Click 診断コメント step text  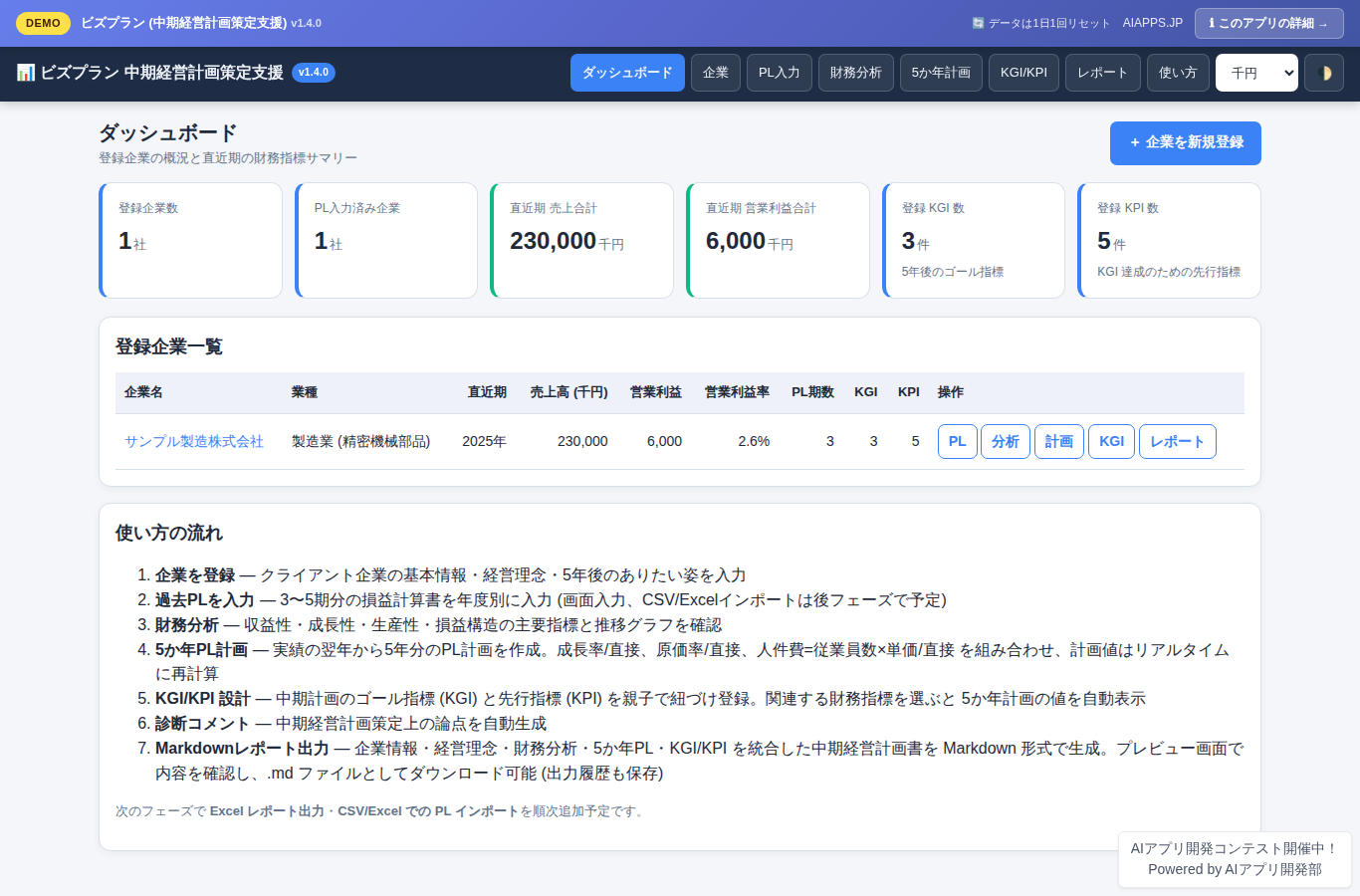pos(202,724)
